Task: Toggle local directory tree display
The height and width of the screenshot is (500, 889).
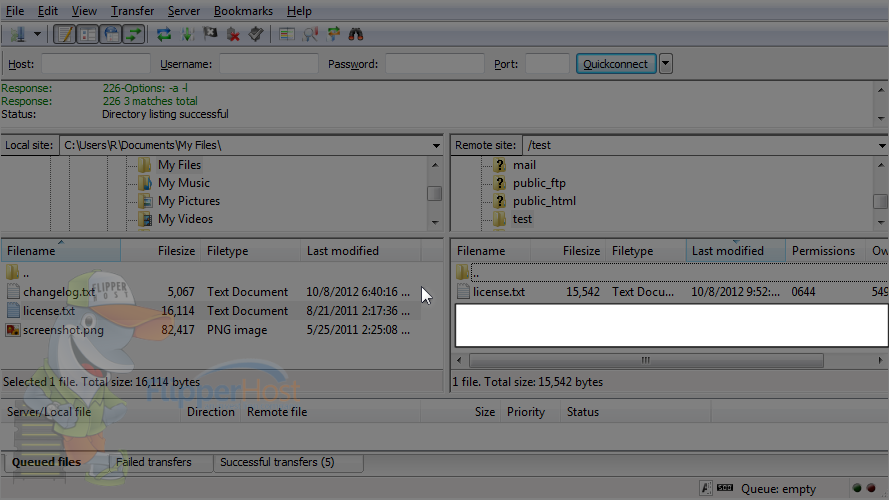Action: [88, 35]
